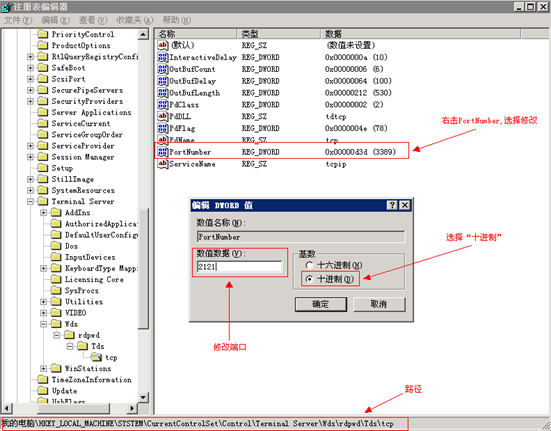Click the InteractiveDelay DWORD value icon
The width and height of the screenshot is (551, 431).
[x=162, y=57]
